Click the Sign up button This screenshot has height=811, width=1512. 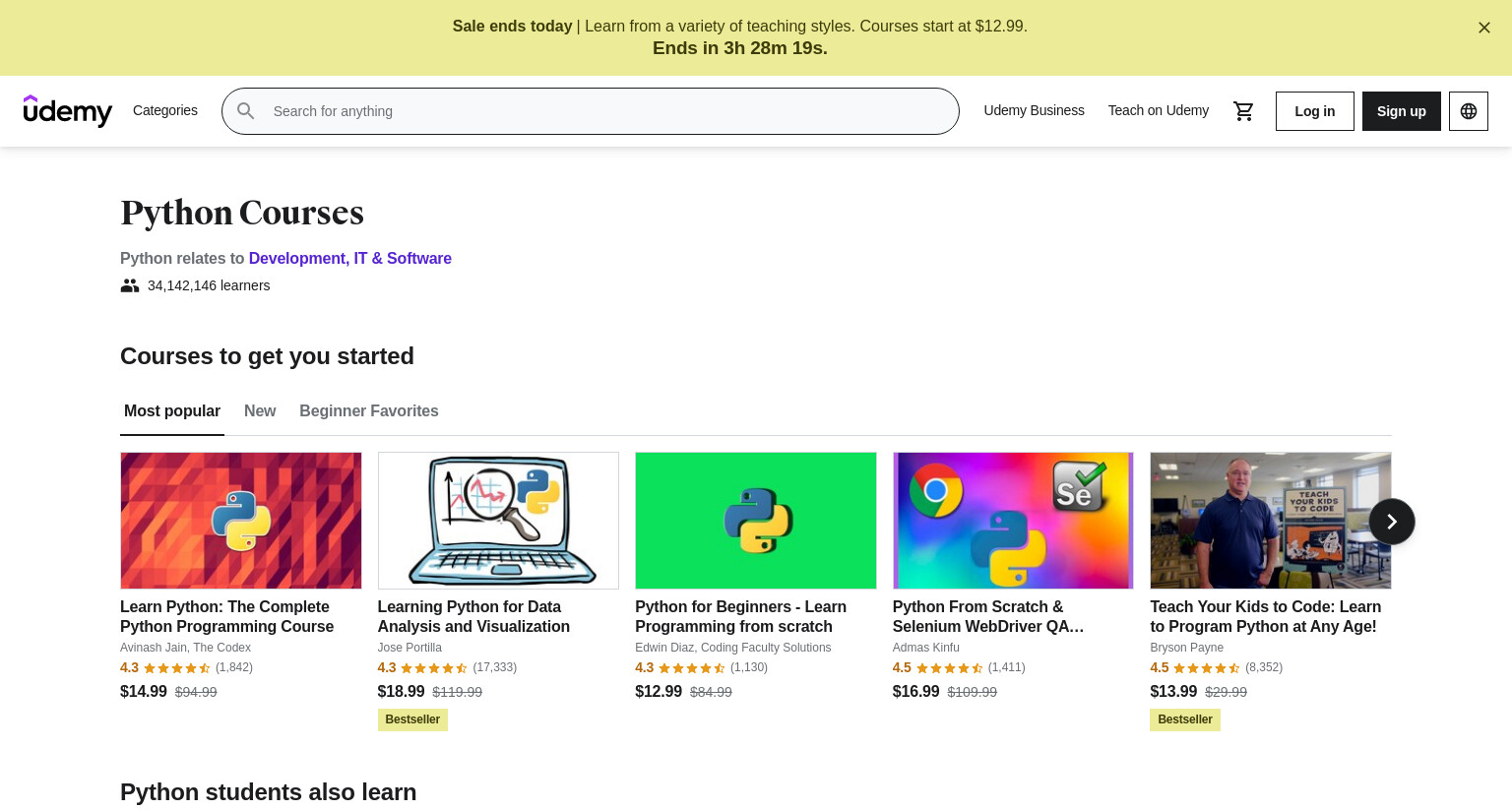point(1401,111)
